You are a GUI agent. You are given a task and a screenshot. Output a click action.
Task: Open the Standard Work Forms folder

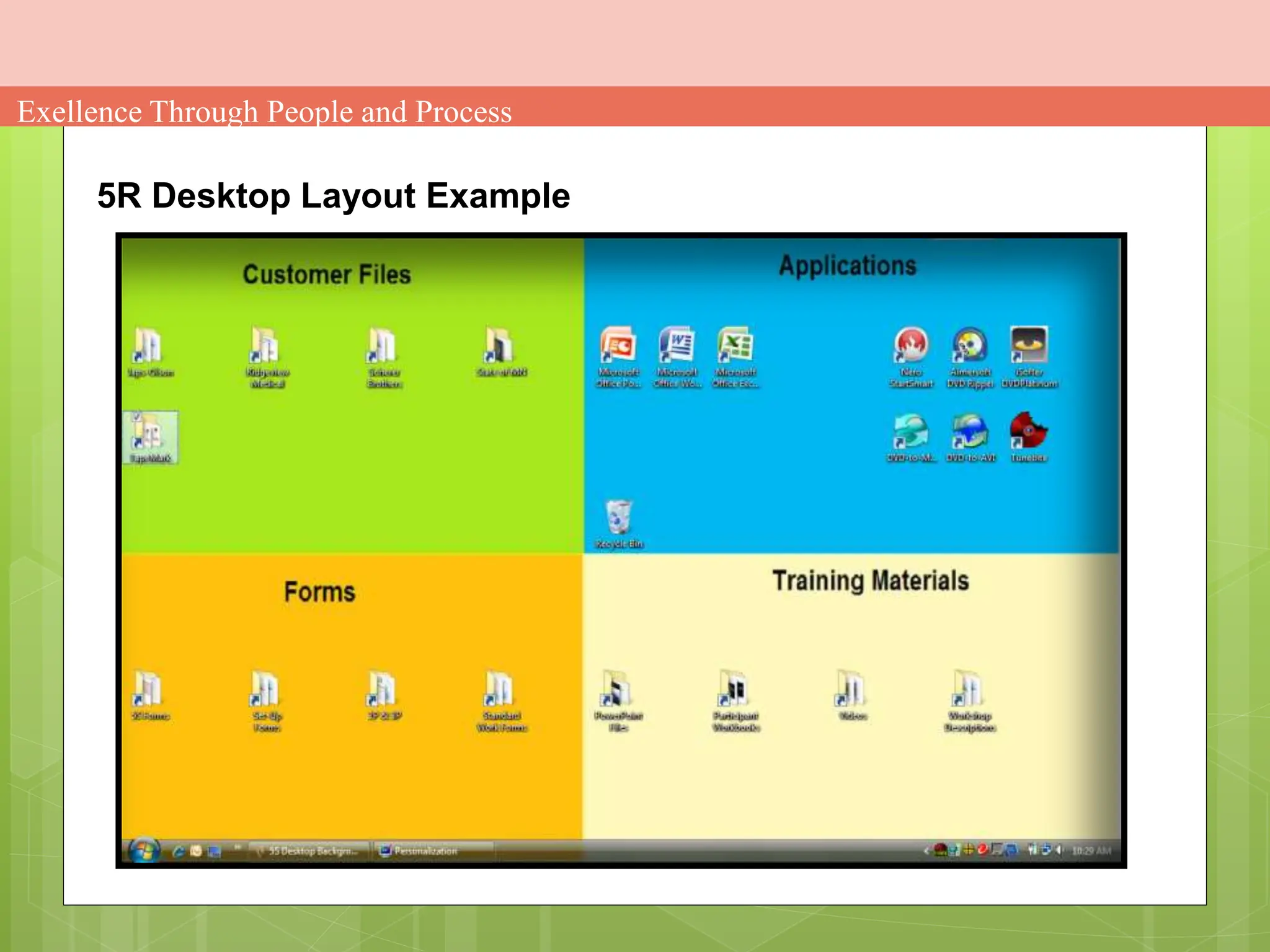[x=500, y=689]
